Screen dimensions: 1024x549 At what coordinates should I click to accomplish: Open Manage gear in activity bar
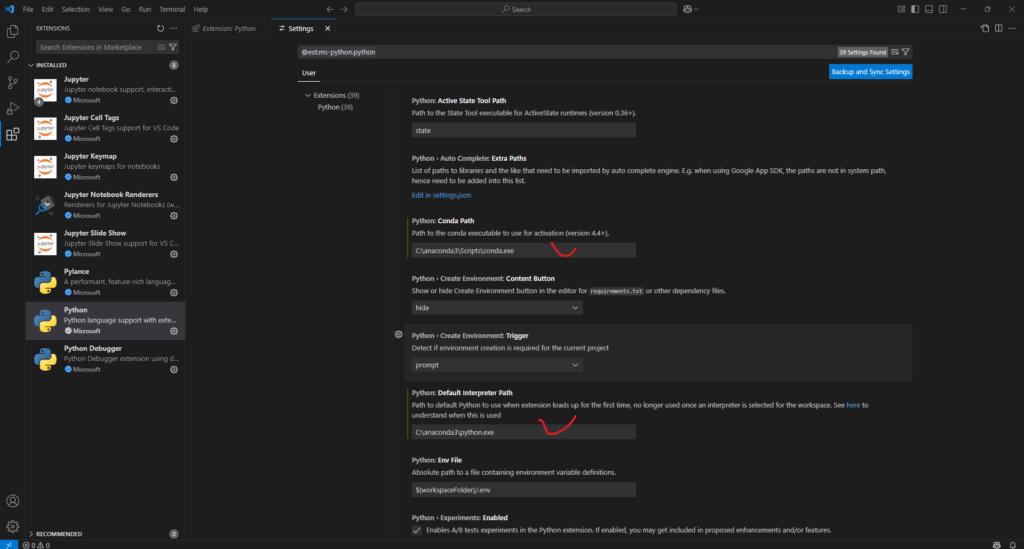point(12,526)
